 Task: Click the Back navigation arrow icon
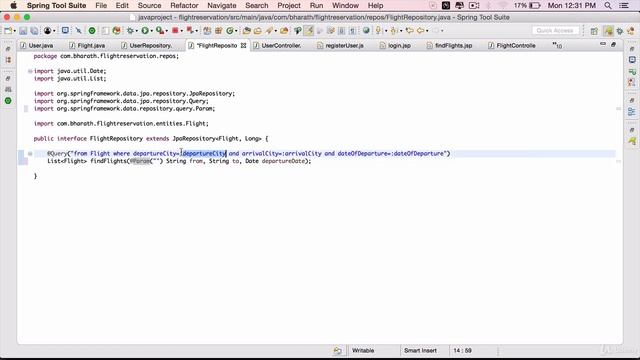[420, 31]
